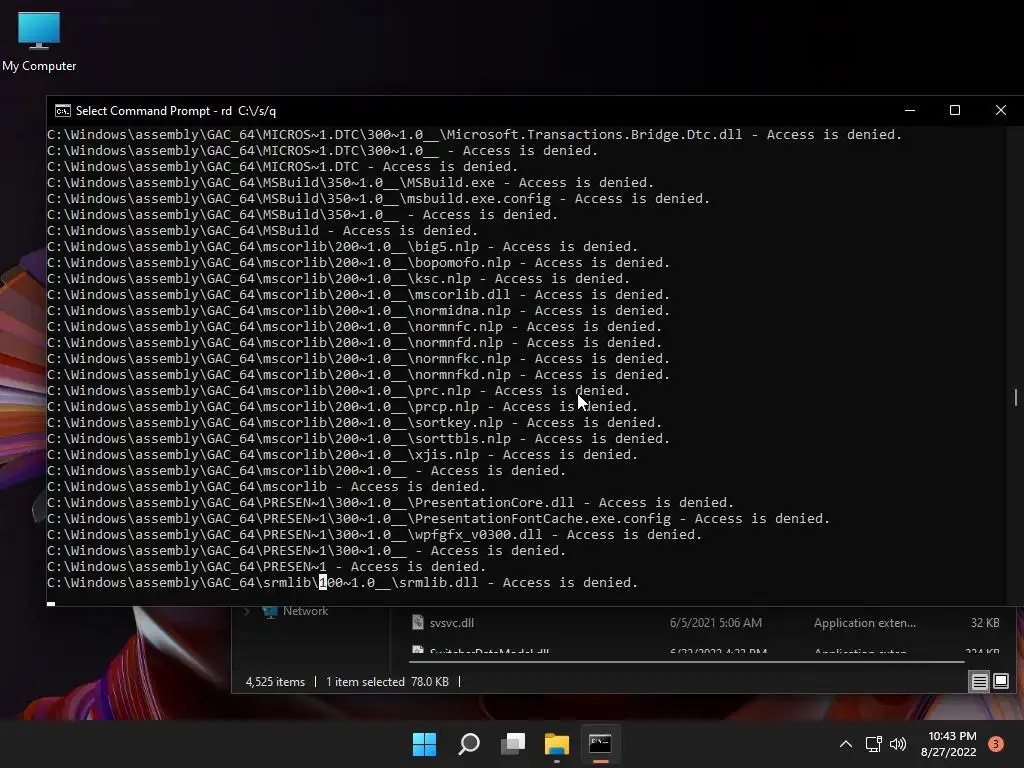Click the Command Prompt vertical scrollbar thumb
The height and width of the screenshot is (768, 1024).
coord(1016,397)
